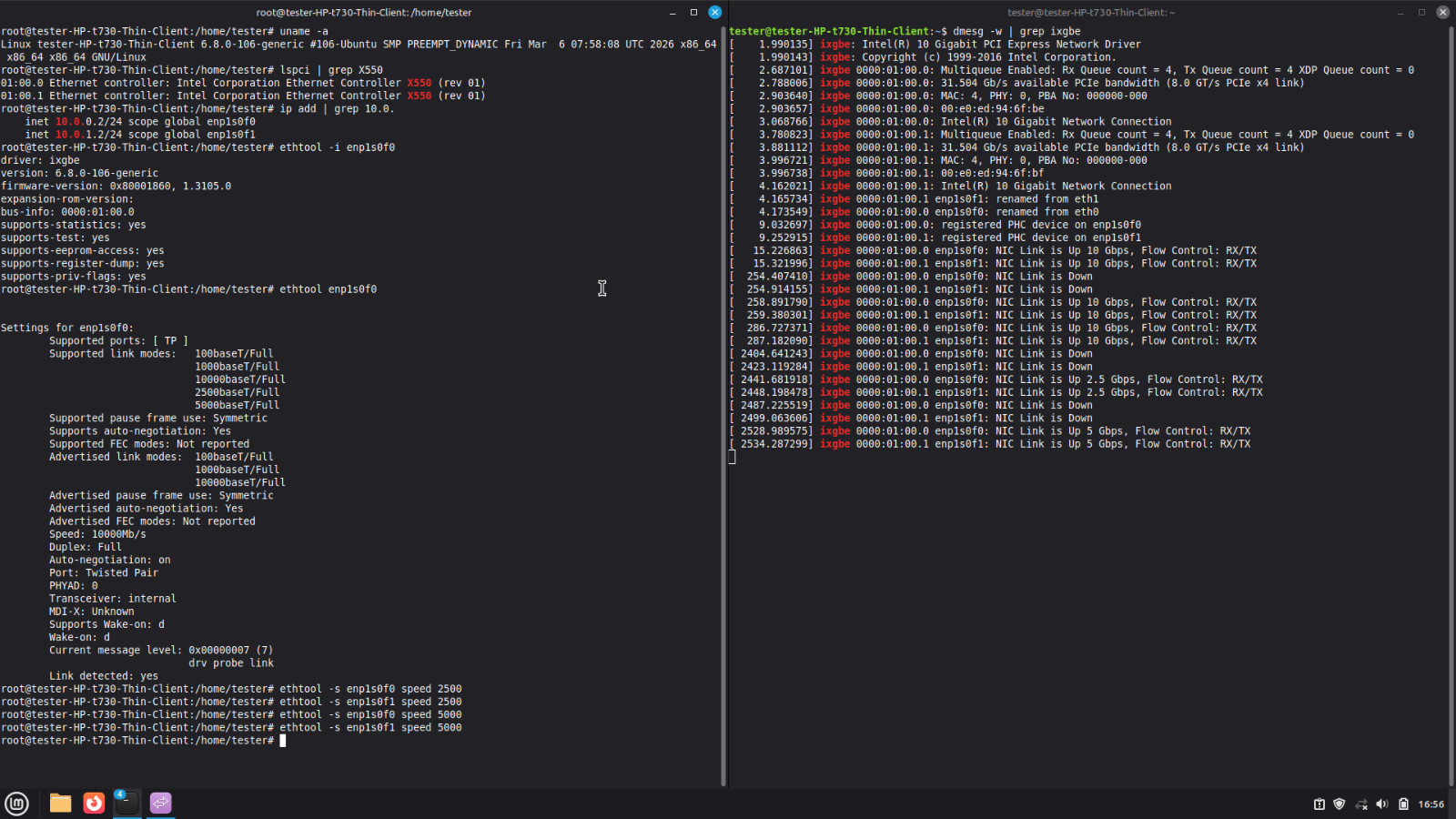Check the battery status tray icon
This screenshot has height=819, width=1456.
coord(1403,804)
